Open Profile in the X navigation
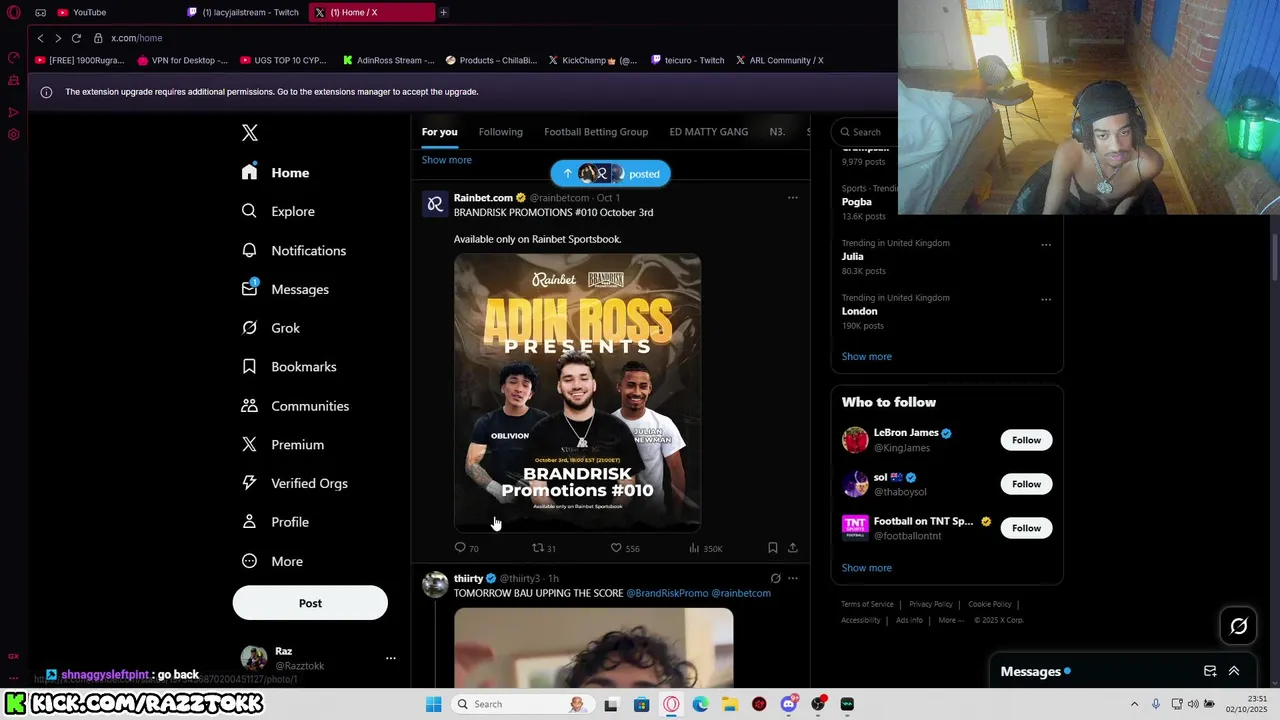Viewport: 1280px width, 720px height. tap(276, 522)
